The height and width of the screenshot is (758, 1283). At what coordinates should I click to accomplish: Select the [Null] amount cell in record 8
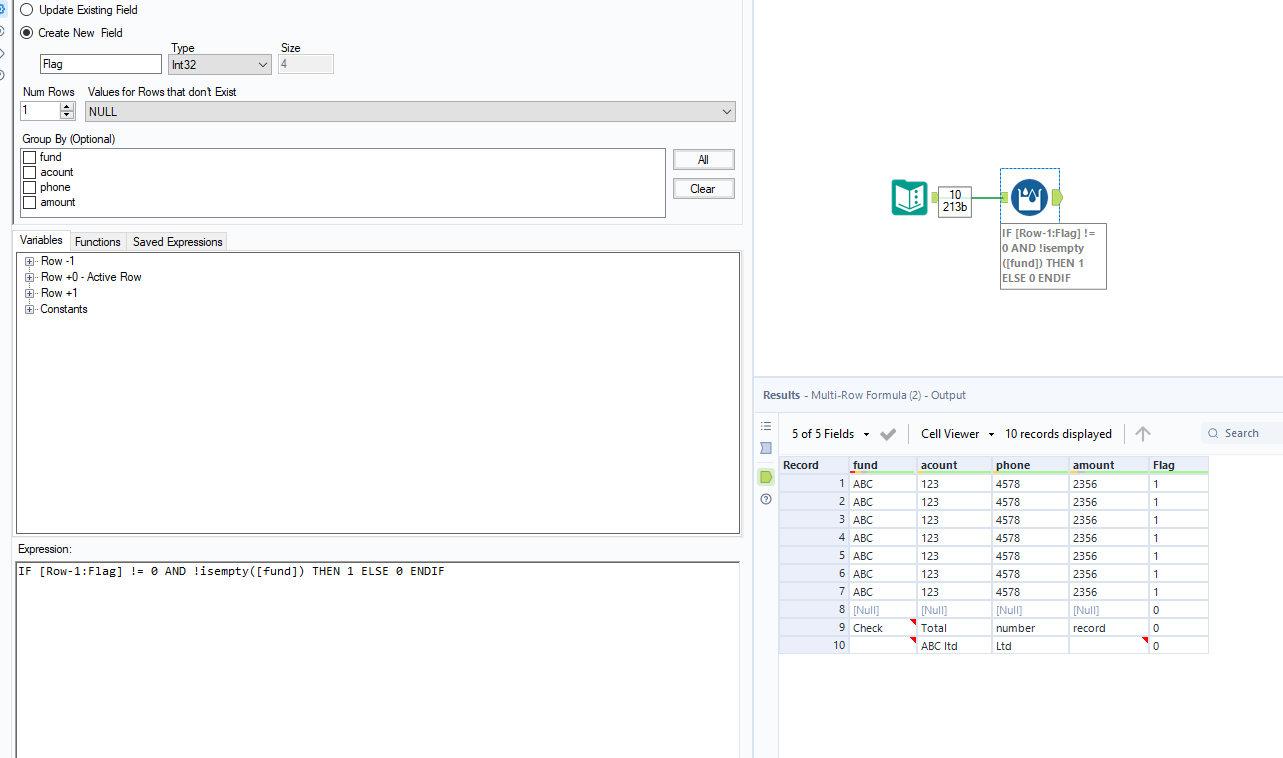[x=1109, y=610]
